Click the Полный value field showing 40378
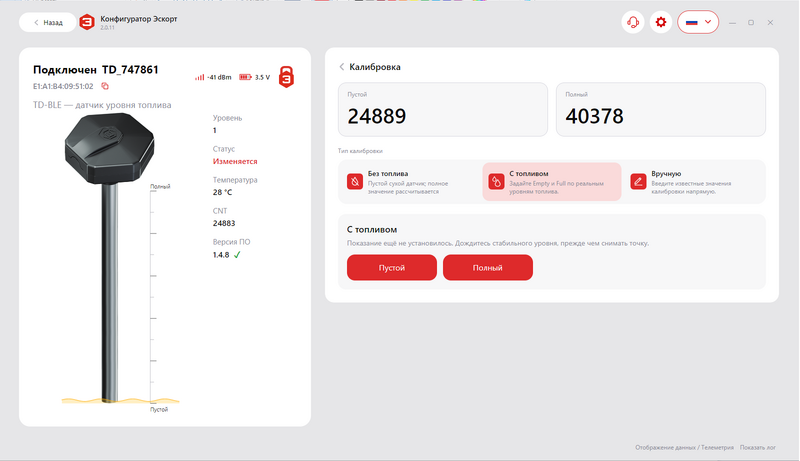The width and height of the screenshot is (800, 461). coord(661,110)
